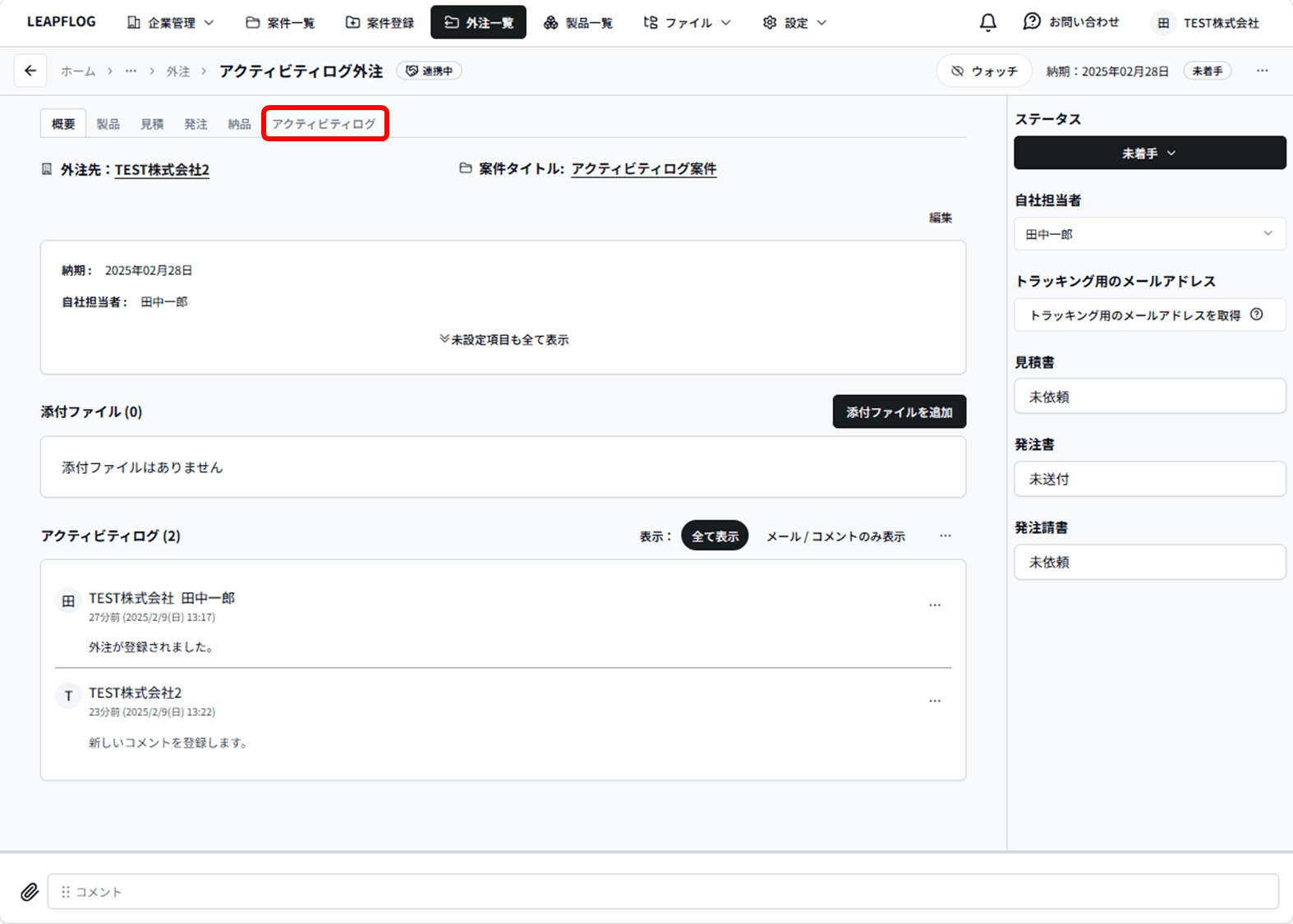
Task: Select the 全て表示 filter
Action: click(714, 536)
